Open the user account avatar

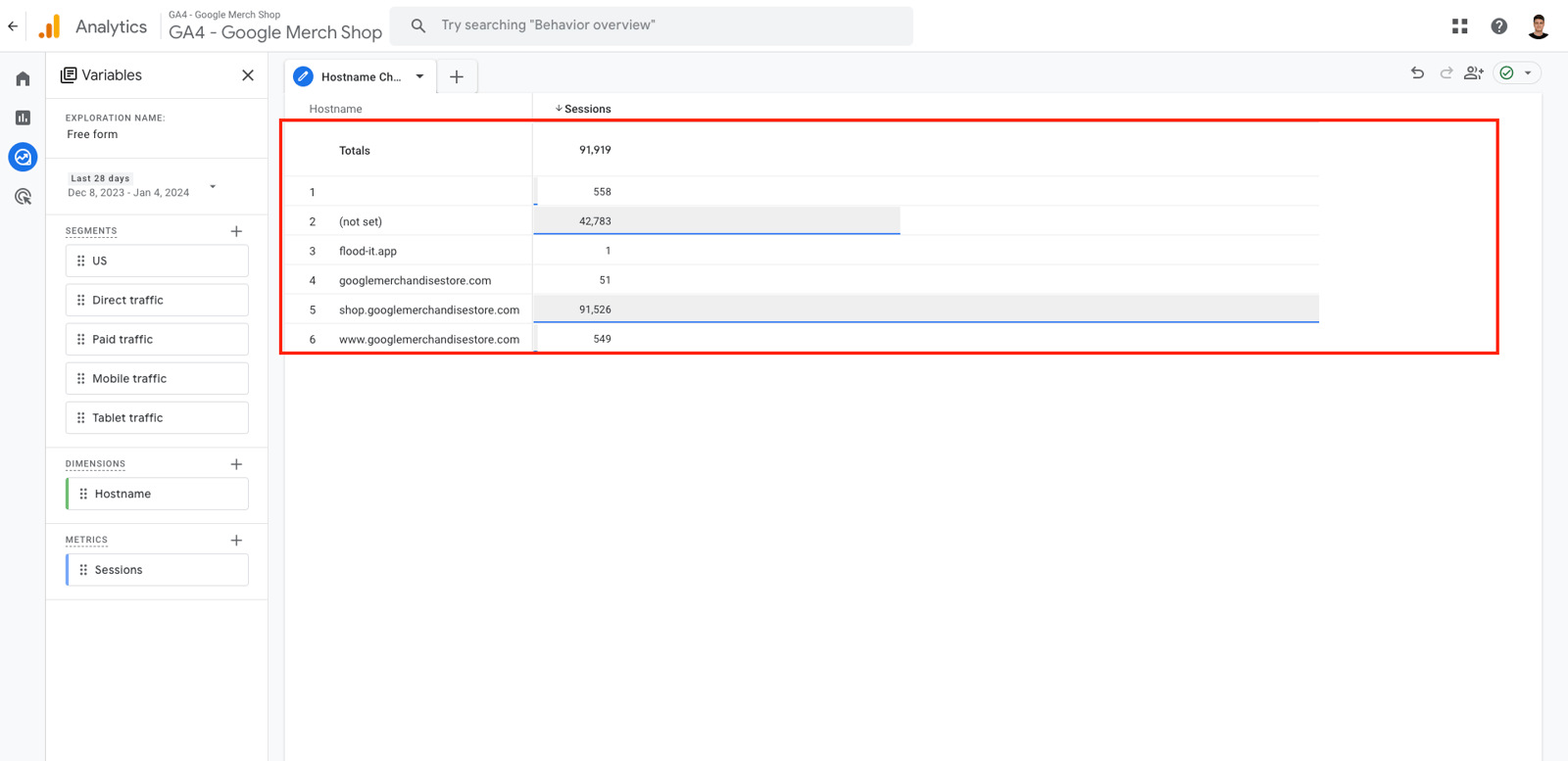click(x=1539, y=26)
